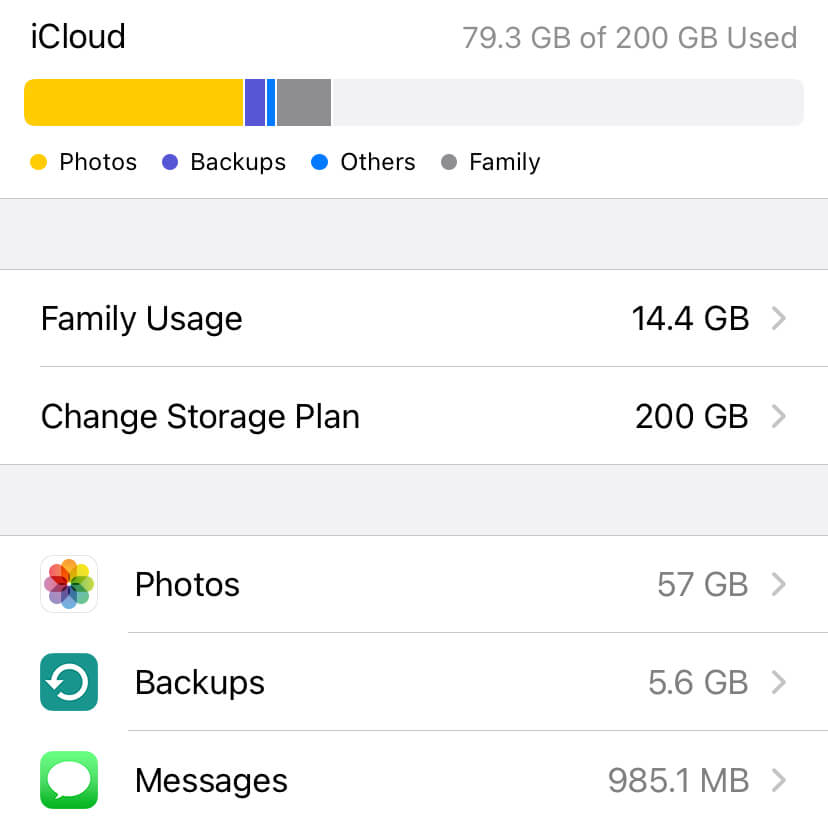Open the Photos app icon

point(68,584)
